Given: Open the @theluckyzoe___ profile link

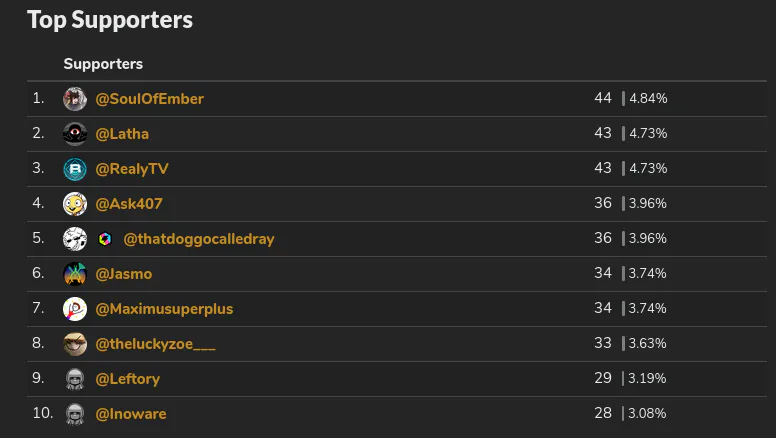Looking at the screenshot, I should tap(155, 344).
